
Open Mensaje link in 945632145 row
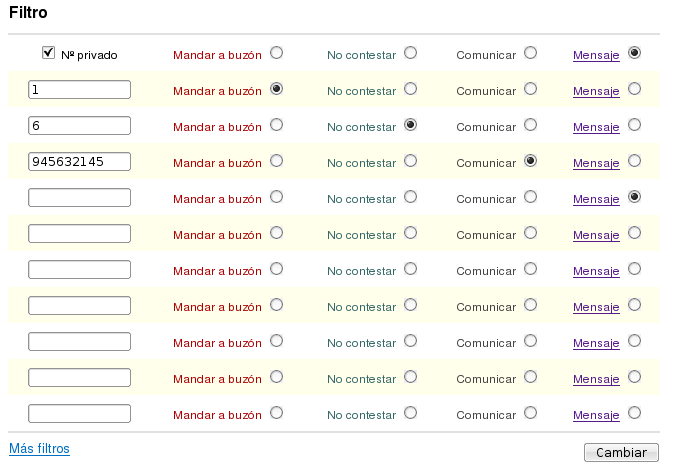pos(596,163)
